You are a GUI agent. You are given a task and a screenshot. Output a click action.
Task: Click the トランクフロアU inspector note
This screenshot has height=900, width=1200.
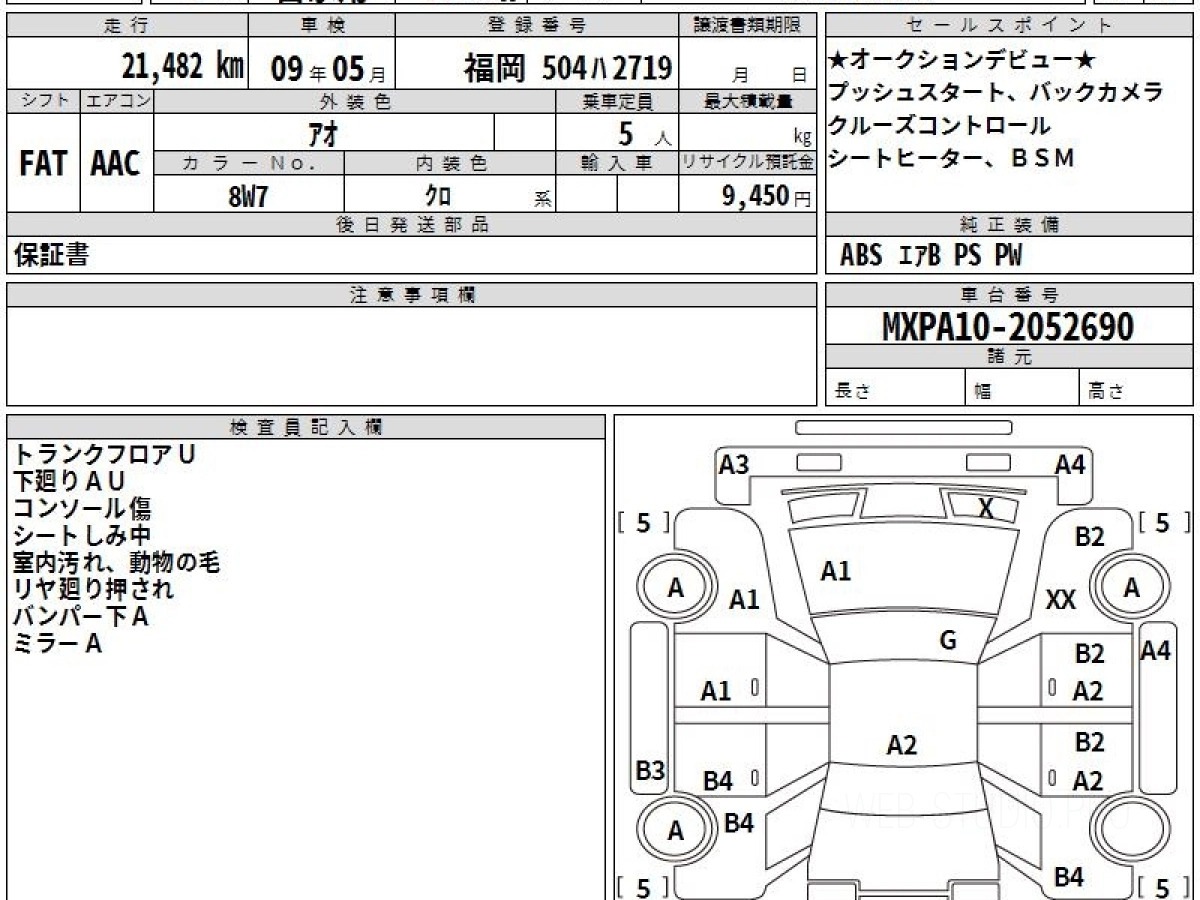pos(104,455)
